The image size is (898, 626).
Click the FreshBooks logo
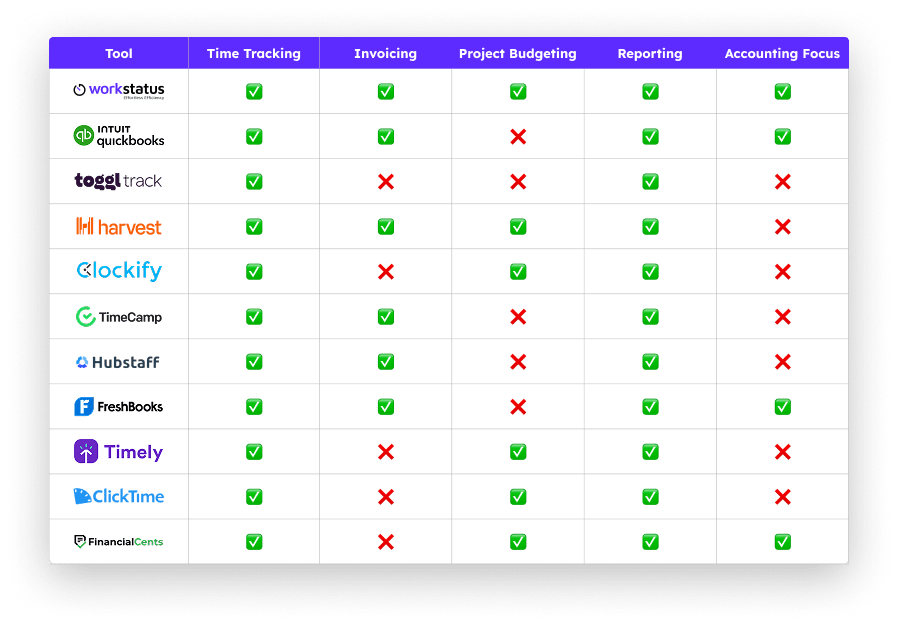(118, 407)
